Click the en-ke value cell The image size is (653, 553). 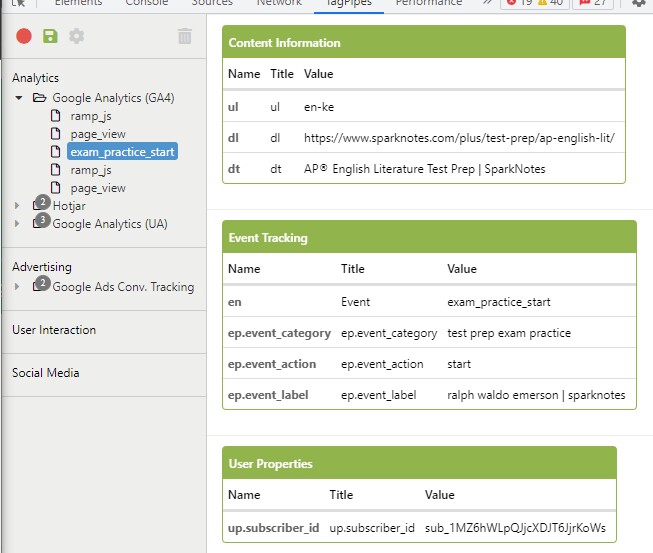point(319,107)
